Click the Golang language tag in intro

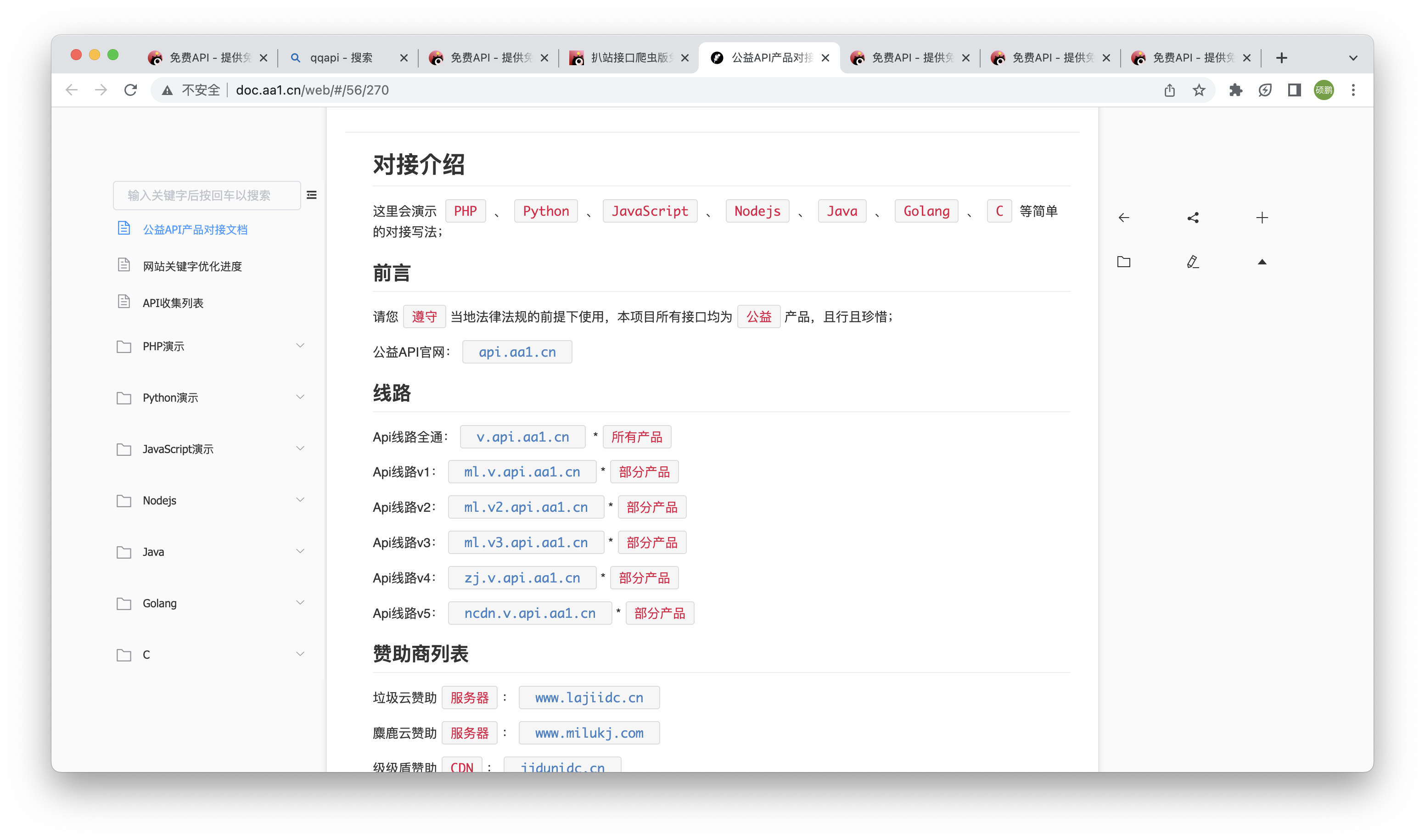click(926, 211)
